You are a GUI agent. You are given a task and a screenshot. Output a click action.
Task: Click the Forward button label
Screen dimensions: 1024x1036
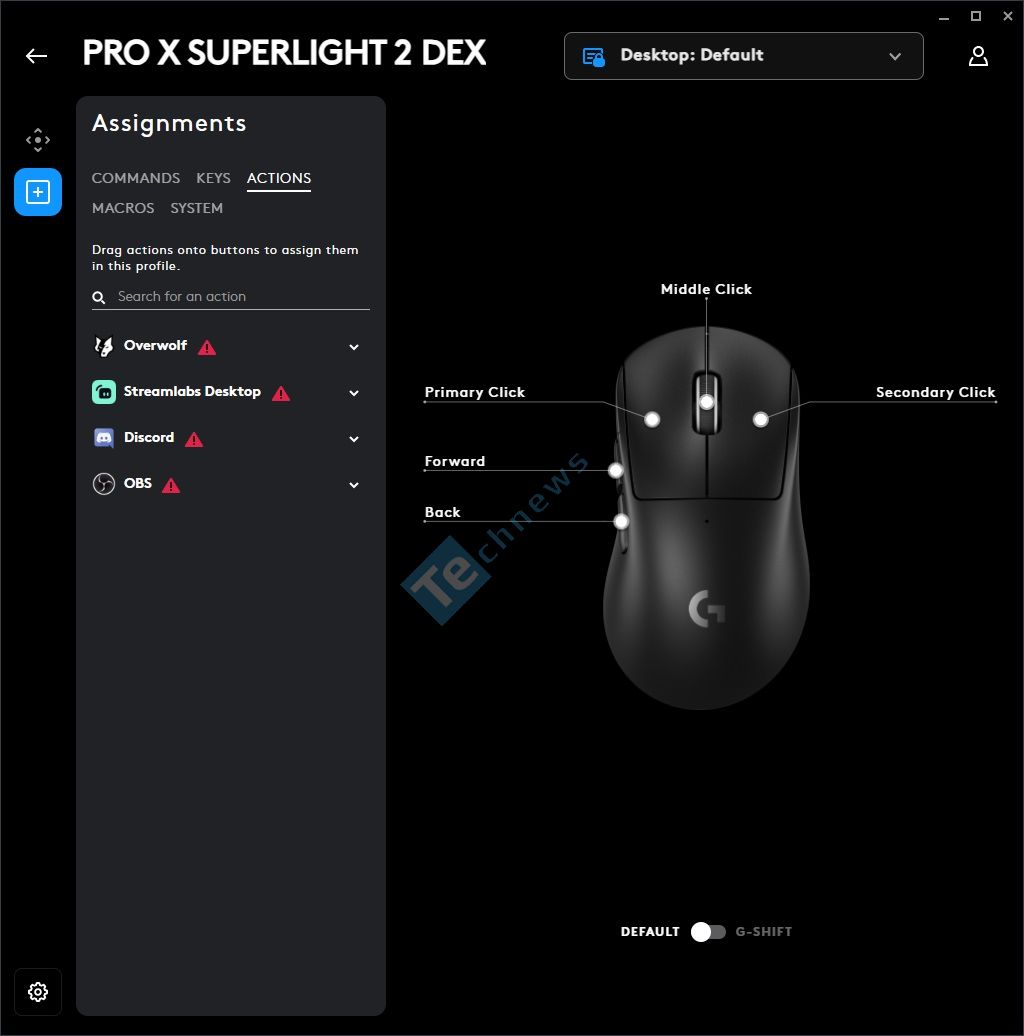pyautogui.click(x=455, y=461)
